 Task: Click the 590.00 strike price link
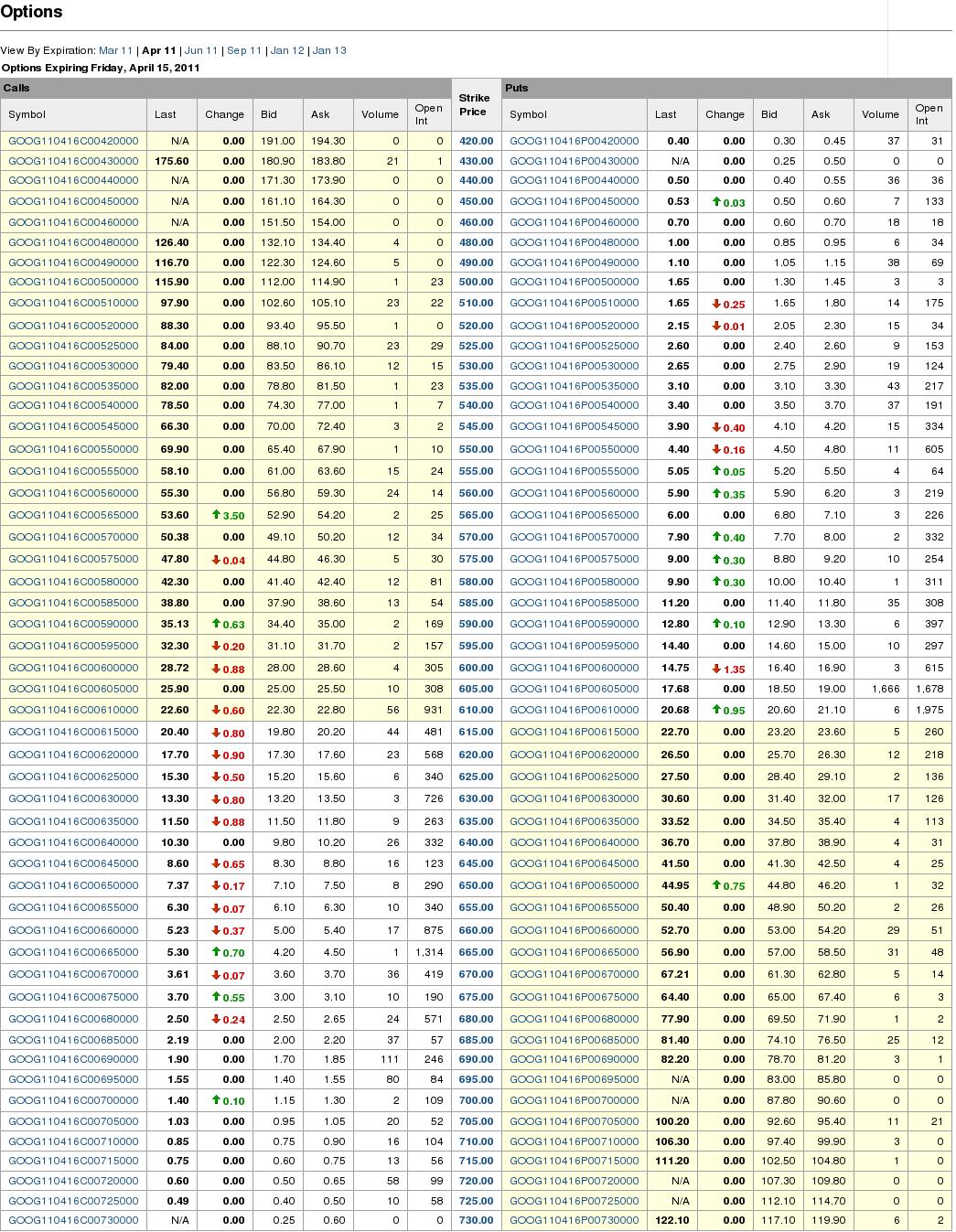(476, 624)
